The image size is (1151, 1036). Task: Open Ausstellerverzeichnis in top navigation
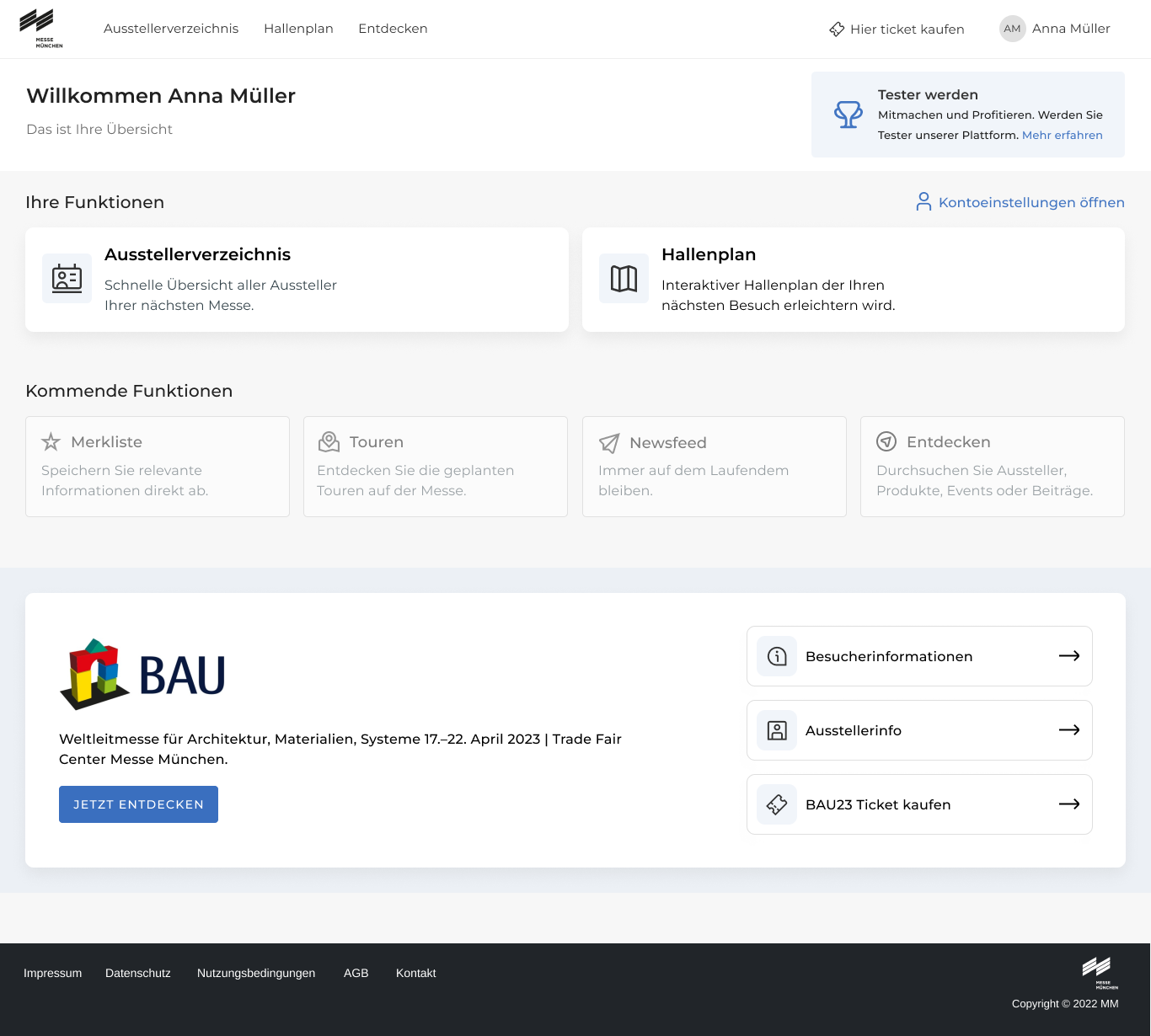(171, 29)
